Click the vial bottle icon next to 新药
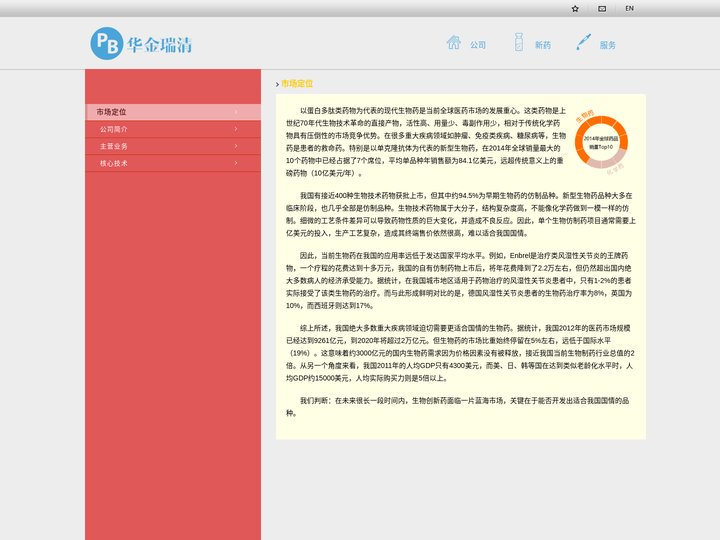720x540 pixels. point(519,42)
